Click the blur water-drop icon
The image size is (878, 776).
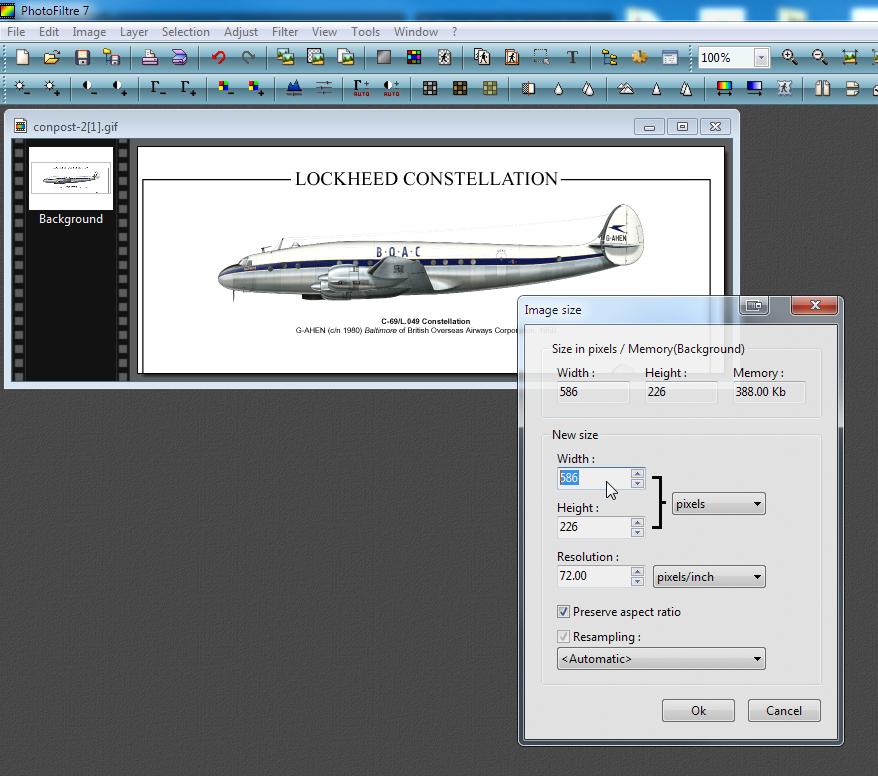558,88
